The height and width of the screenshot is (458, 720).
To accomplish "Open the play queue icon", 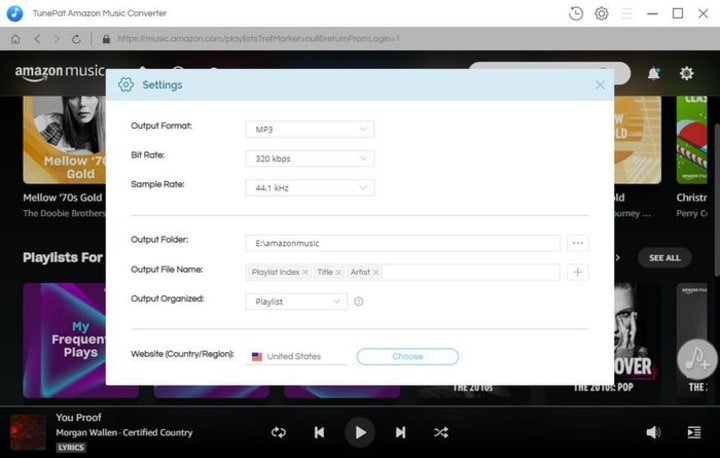I will (x=694, y=432).
